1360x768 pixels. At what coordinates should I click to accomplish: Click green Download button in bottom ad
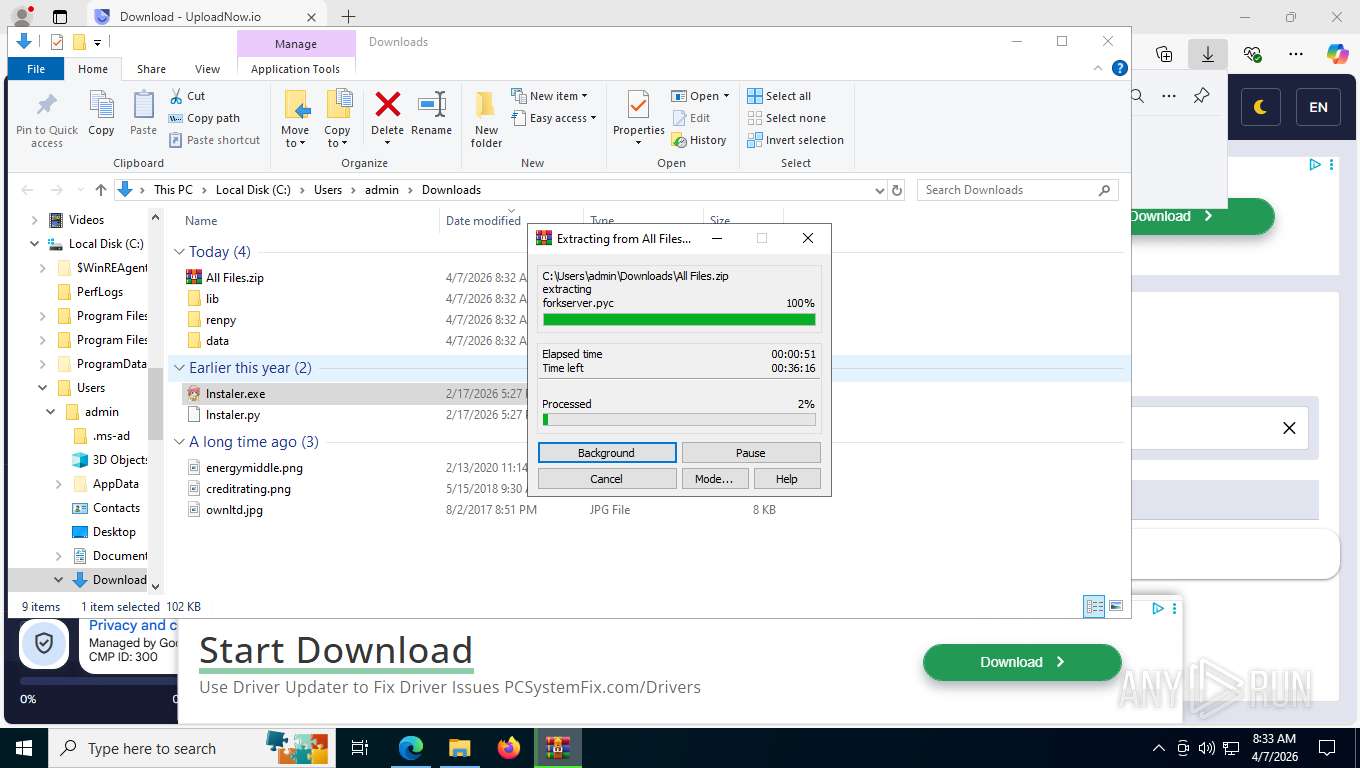pyautogui.click(x=1022, y=662)
